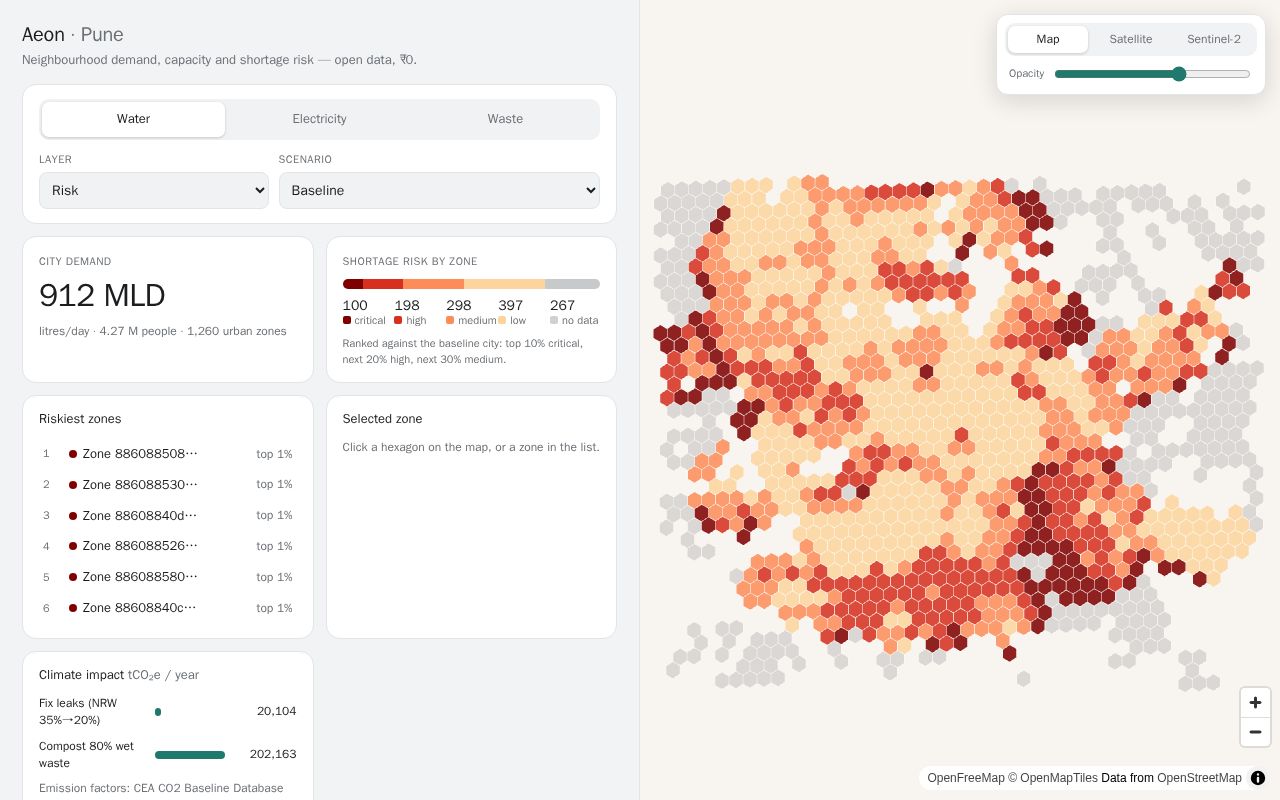Zoom in on the map with plus button
The height and width of the screenshot is (800, 1280).
1255,702
